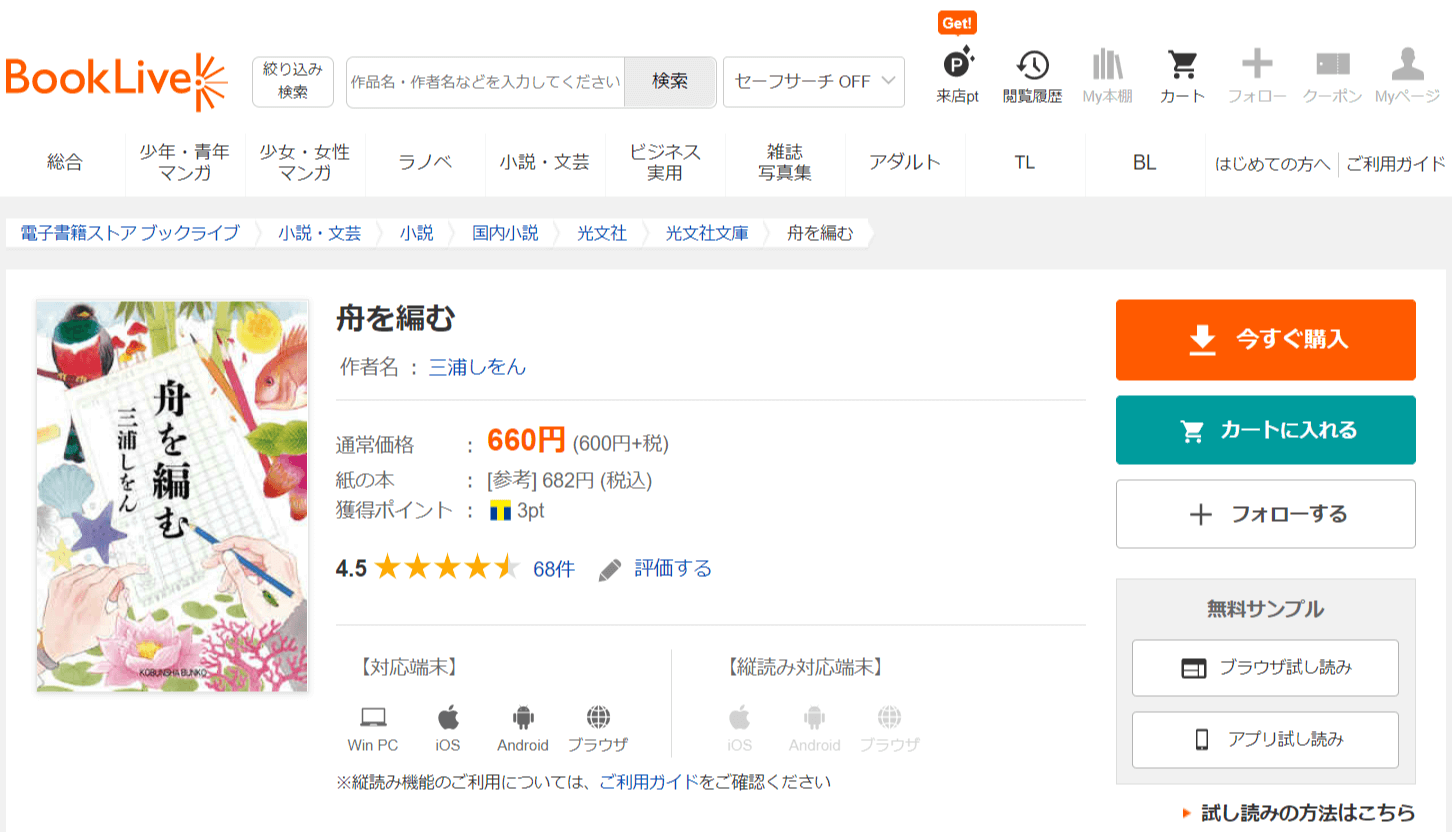Image resolution: width=1452 pixels, height=832 pixels.
Task: Click the BookLive logo
Action: point(117,81)
